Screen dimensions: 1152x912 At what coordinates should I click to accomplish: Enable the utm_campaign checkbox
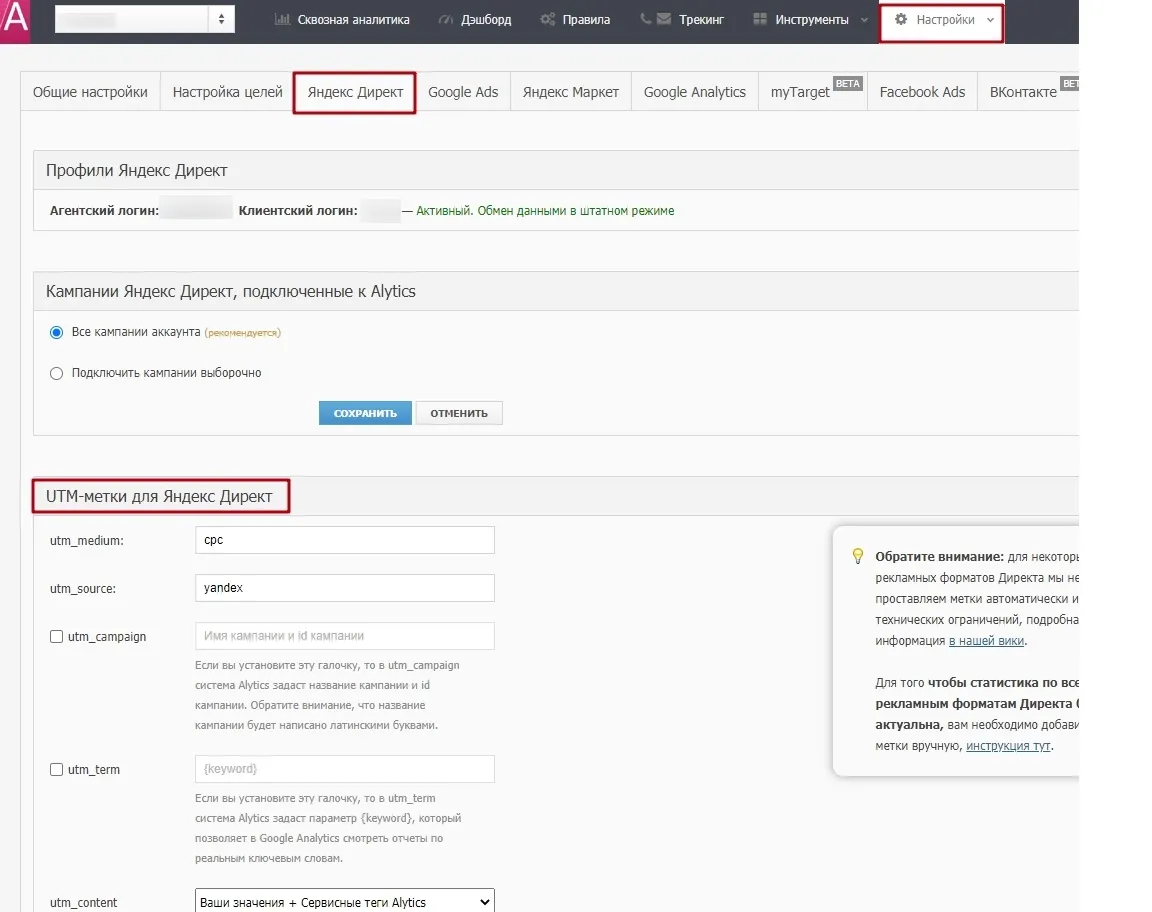[57, 636]
